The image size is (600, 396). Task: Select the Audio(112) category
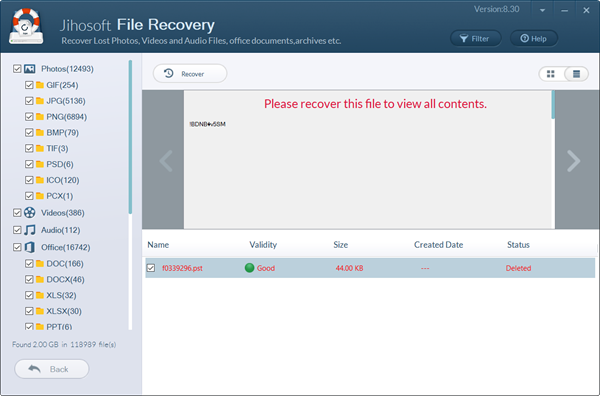pos(61,230)
